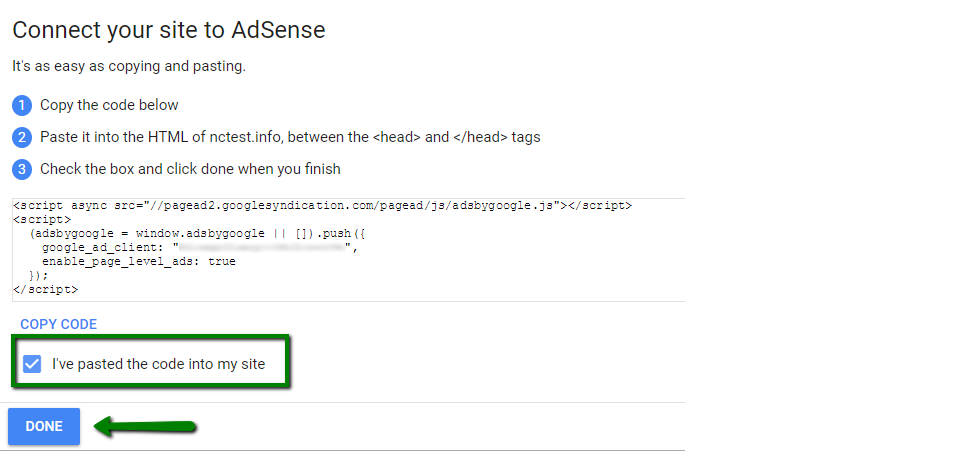960x451 pixels.
Task: Click the closing </script> tag line
Action: point(45,289)
